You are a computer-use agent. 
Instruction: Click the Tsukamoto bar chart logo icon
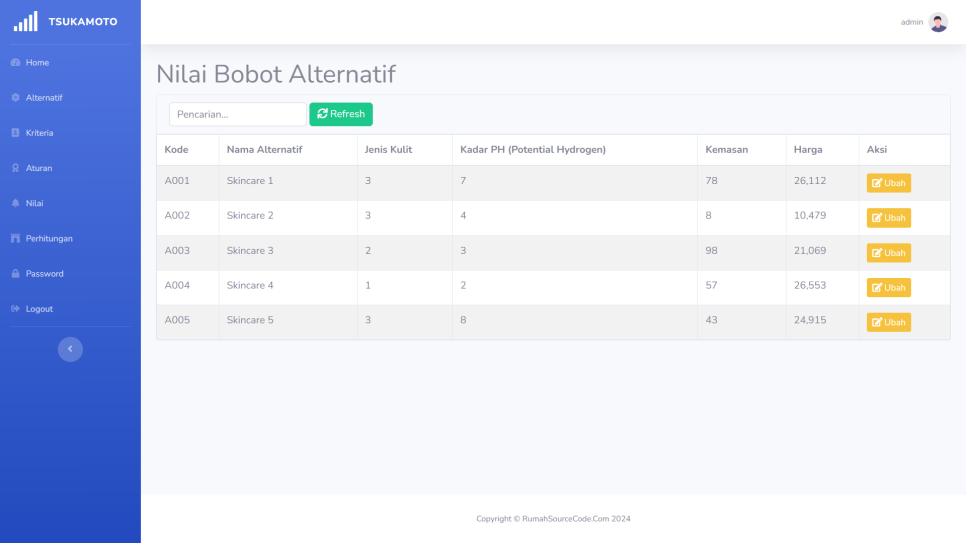point(25,21)
